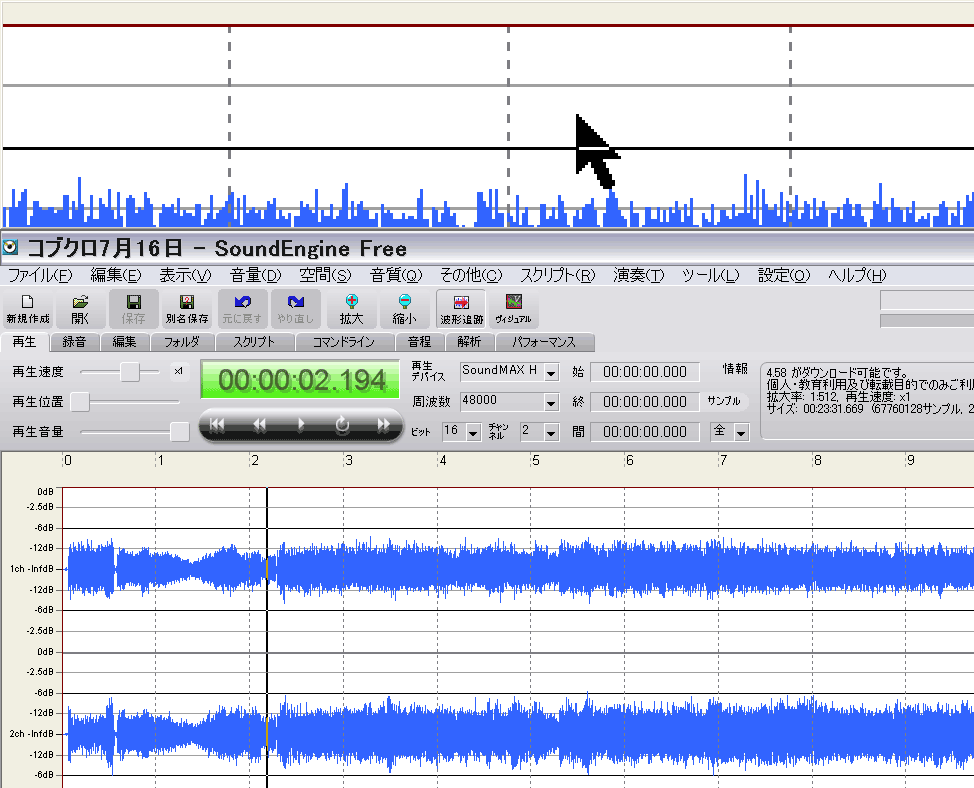Click the 始 start time field

pyautogui.click(x=645, y=372)
